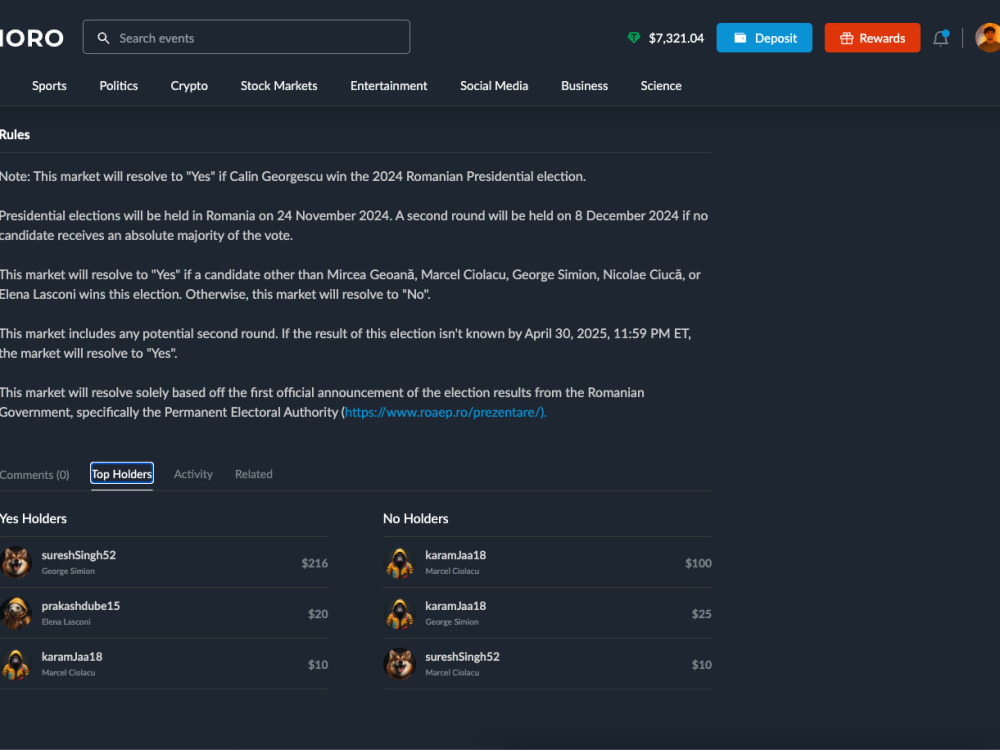Open the notifications bell

click(x=941, y=38)
